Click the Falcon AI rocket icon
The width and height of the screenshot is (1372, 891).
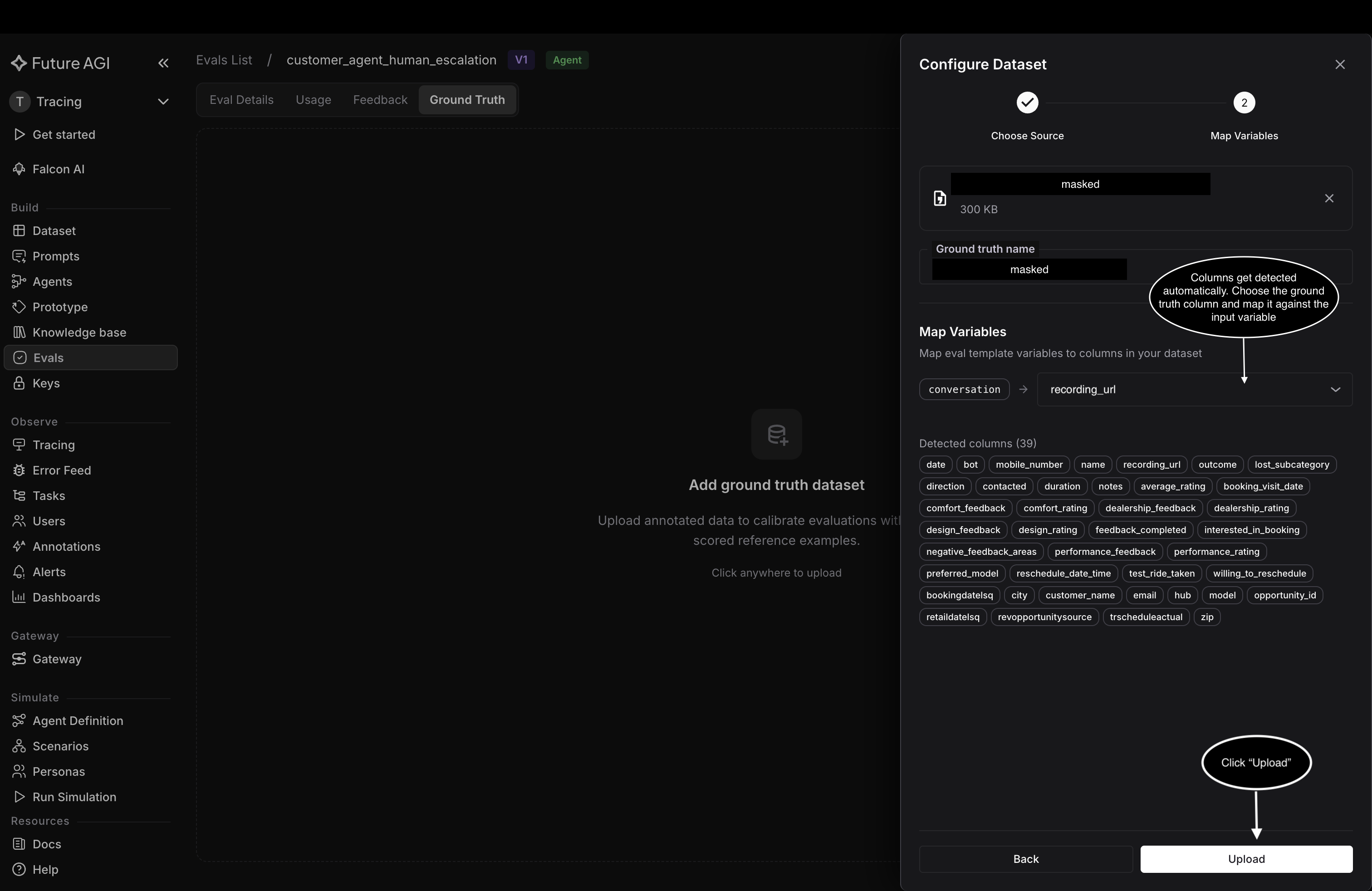point(19,169)
